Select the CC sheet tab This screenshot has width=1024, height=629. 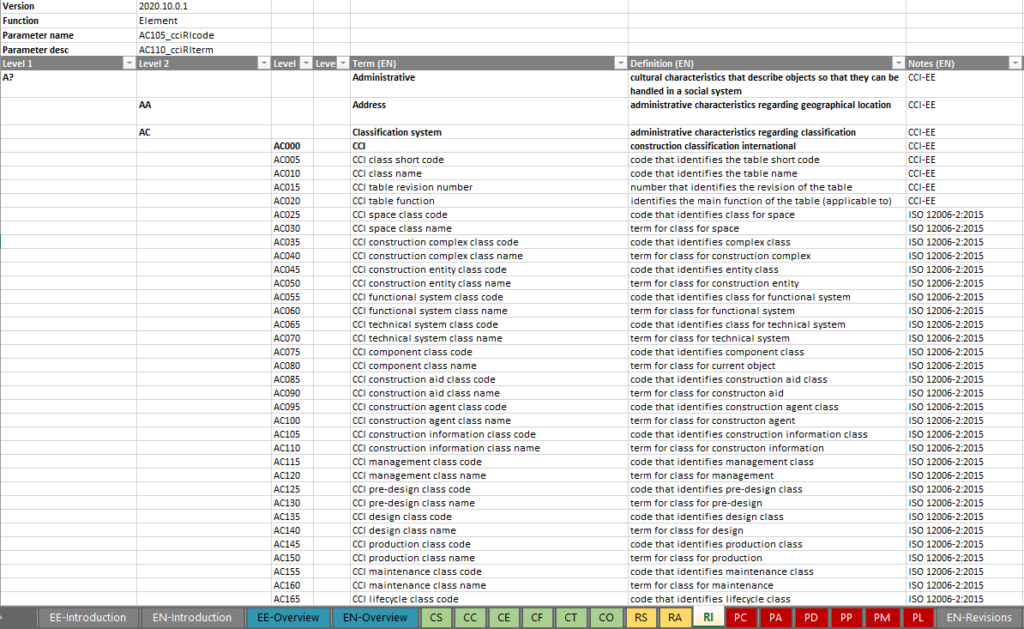pyautogui.click(x=470, y=618)
